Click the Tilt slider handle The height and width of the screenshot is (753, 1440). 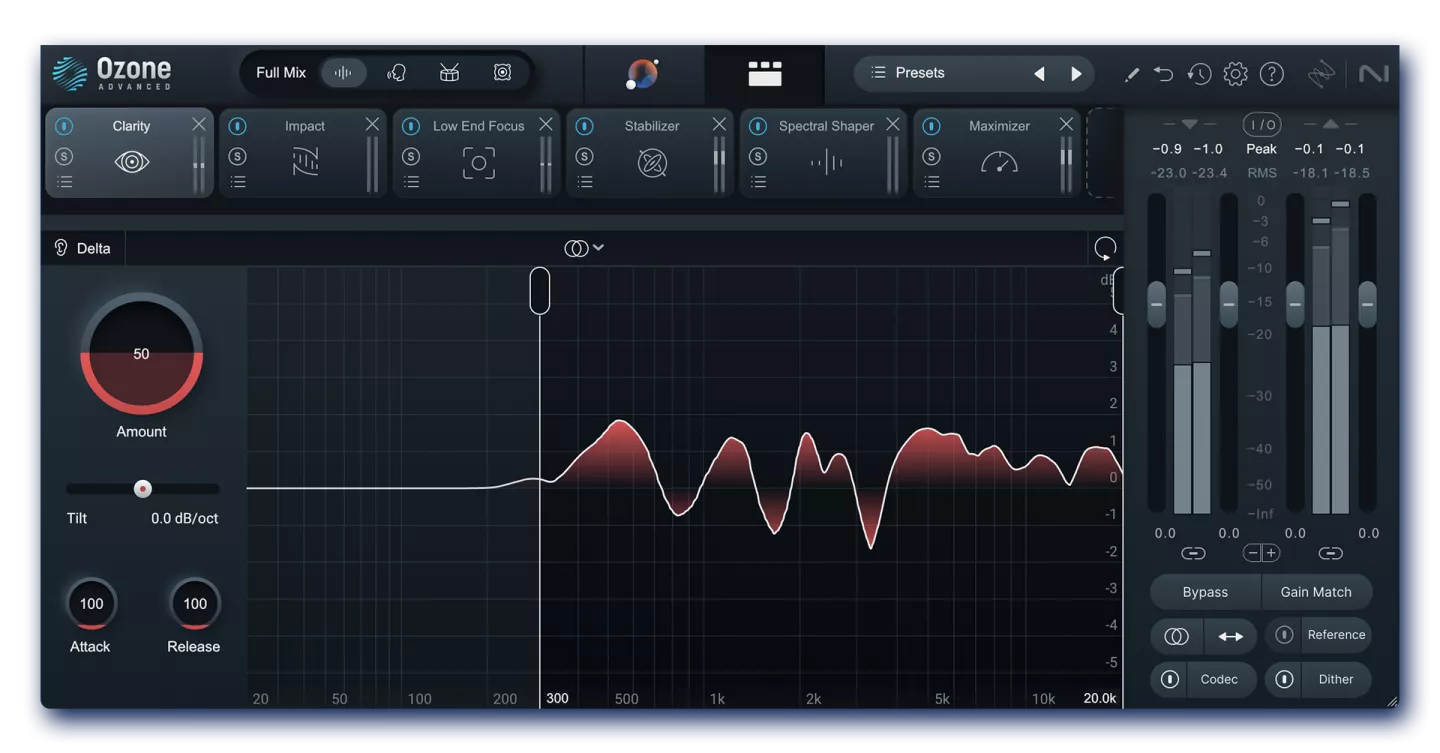pos(143,489)
